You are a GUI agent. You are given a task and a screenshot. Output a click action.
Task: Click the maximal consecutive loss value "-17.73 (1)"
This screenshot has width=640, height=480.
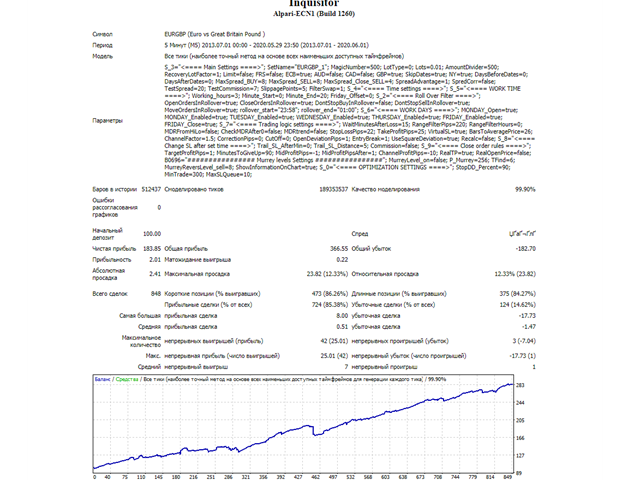522,356
